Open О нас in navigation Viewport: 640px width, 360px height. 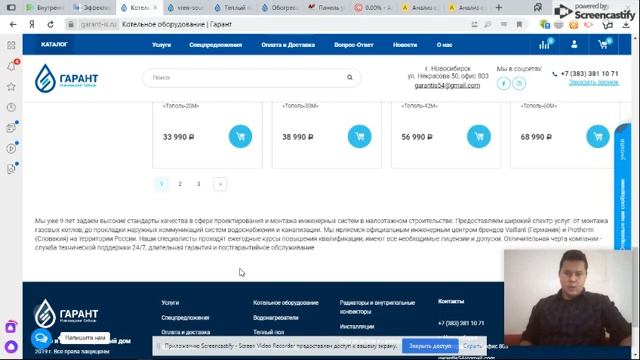pyautogui.click(x=444, y=45)
